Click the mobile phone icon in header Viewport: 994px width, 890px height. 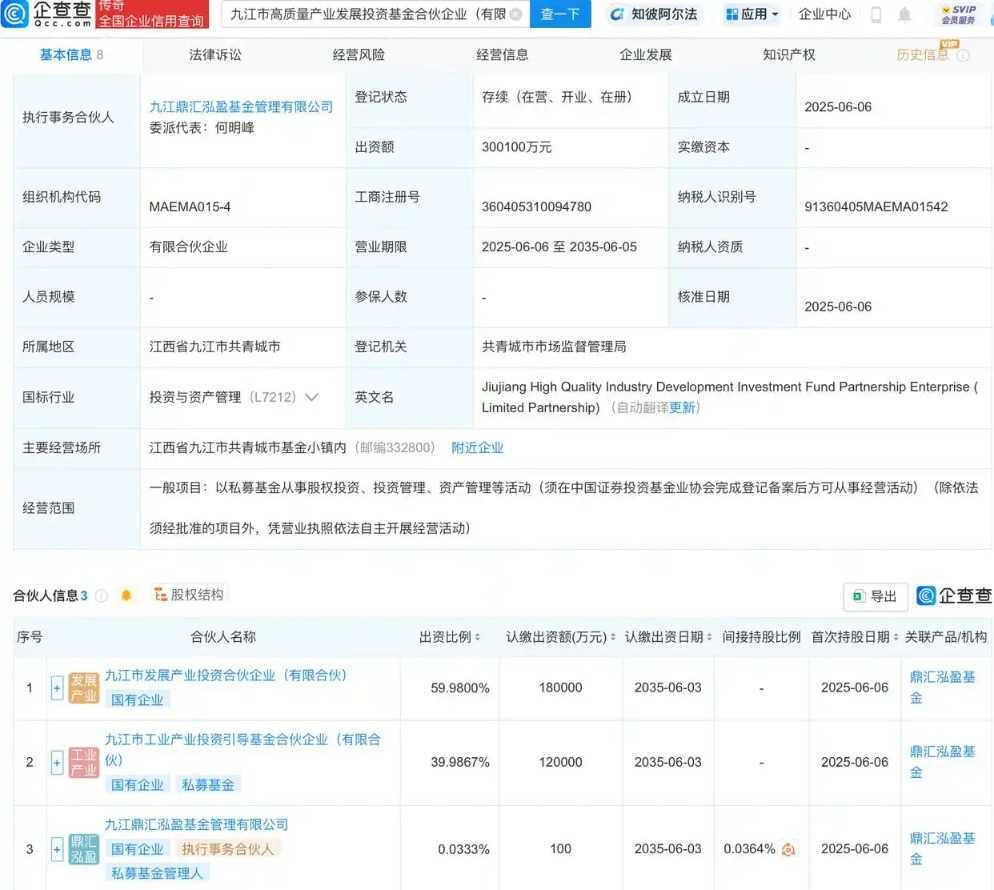click(876, 15)
